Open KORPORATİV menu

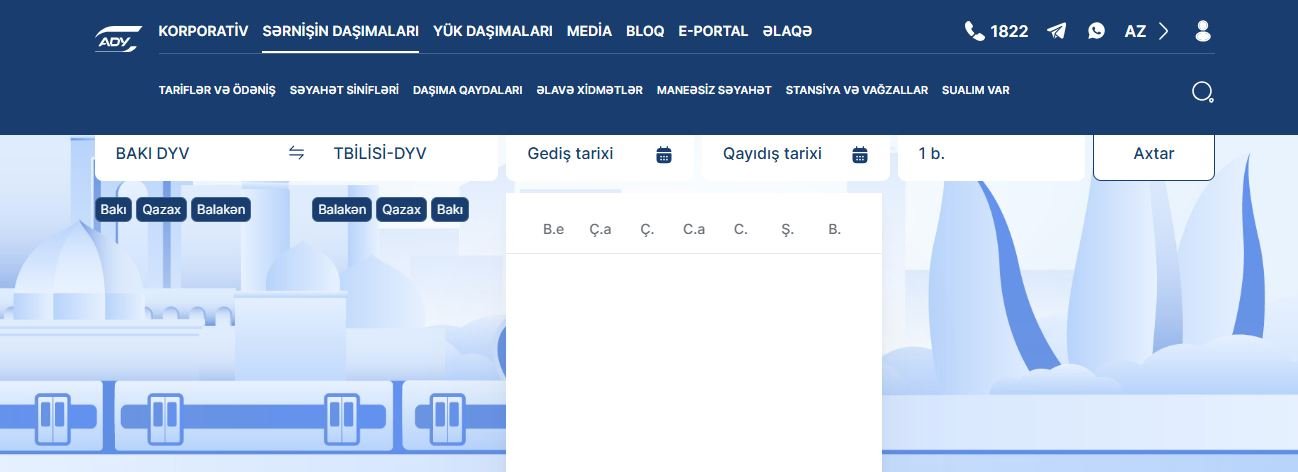coord(203,31)
